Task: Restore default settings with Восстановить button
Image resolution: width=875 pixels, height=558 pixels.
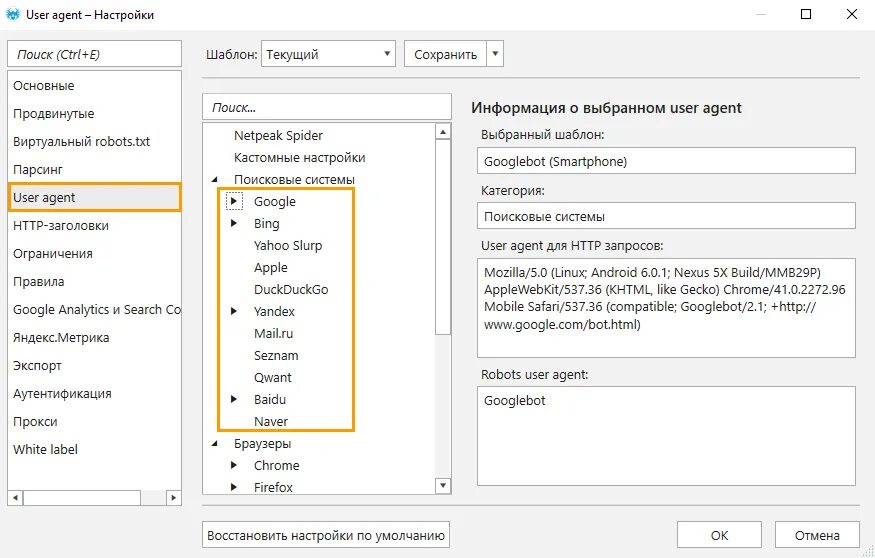Action: click(x=326, y=535)
